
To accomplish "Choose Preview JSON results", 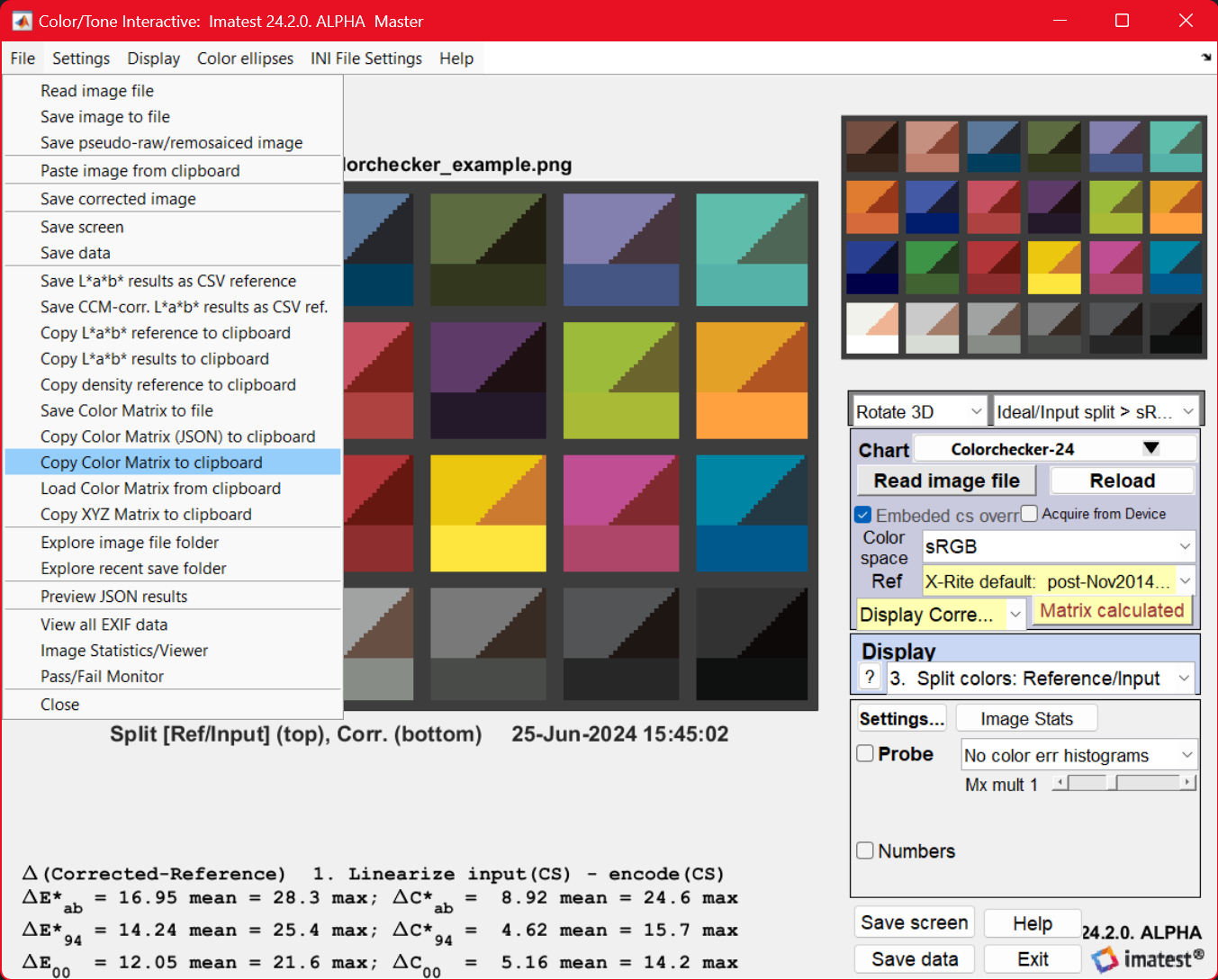I will pyautogui.click(x=173, y=597).
